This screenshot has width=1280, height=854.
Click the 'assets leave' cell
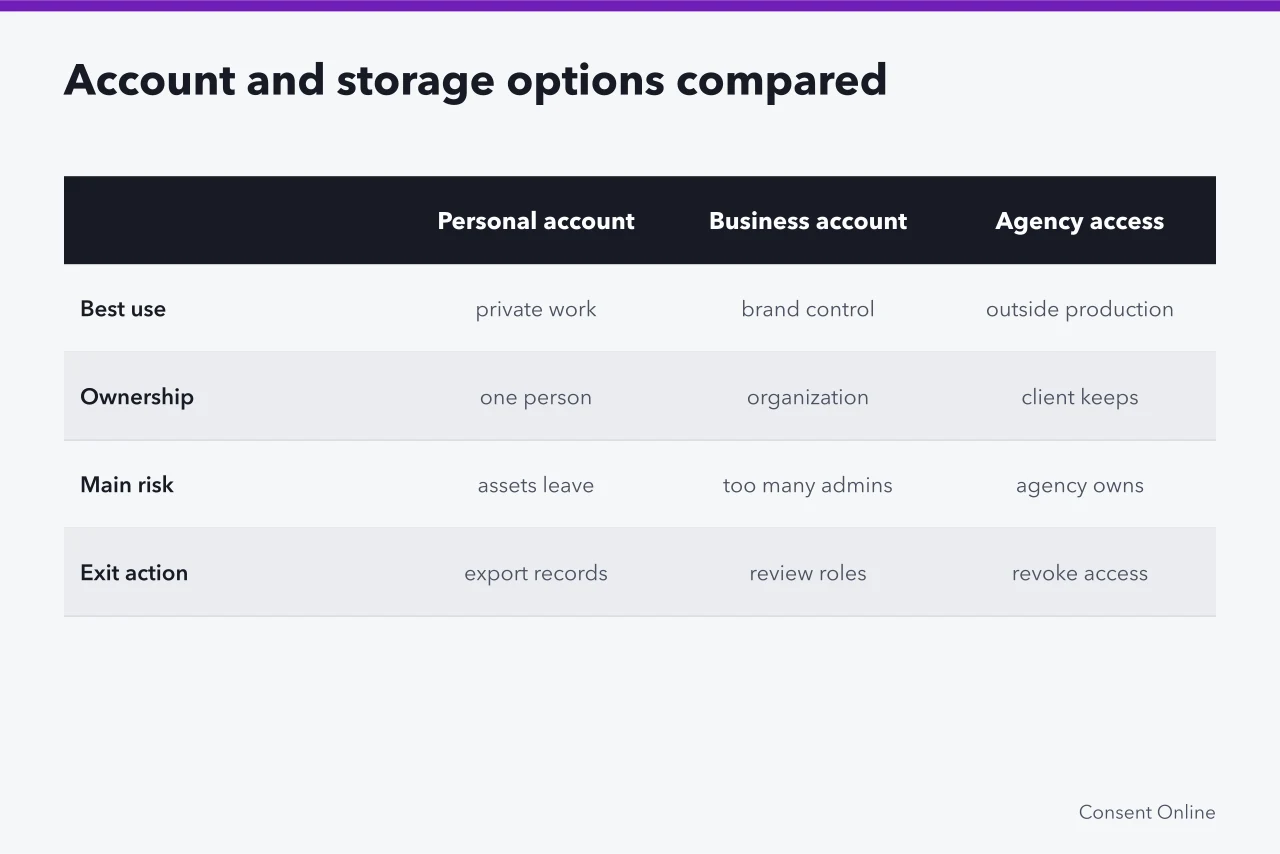[536, 485]
